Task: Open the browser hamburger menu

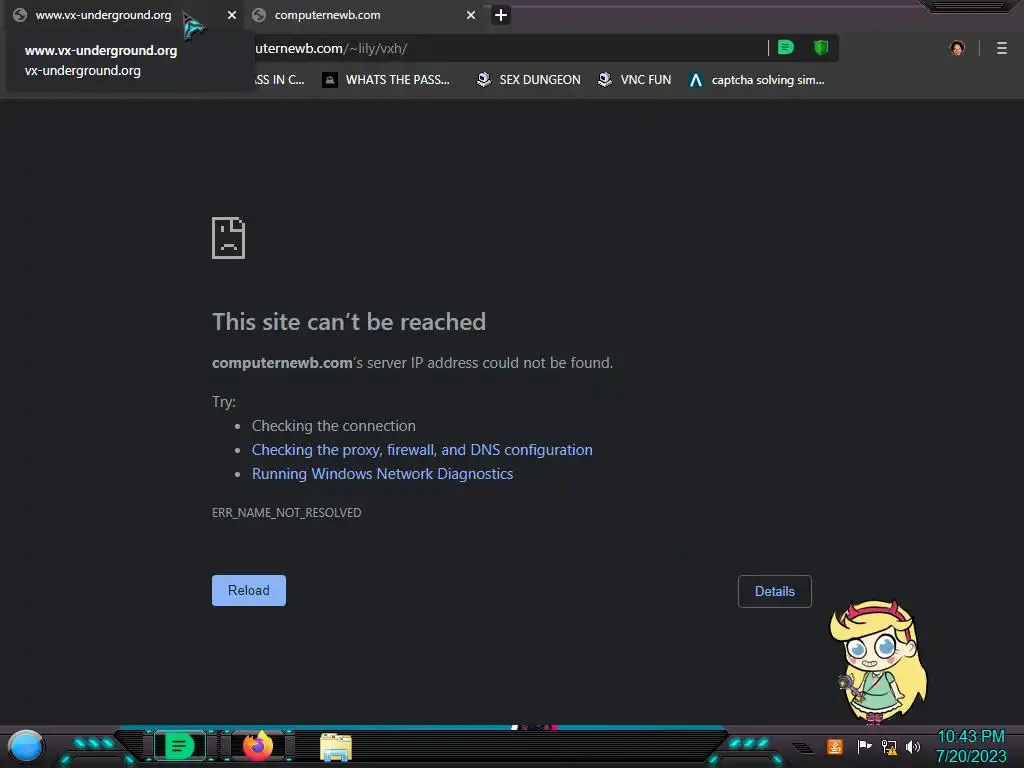Action: pyautogui.click(x=1002, y=48)
